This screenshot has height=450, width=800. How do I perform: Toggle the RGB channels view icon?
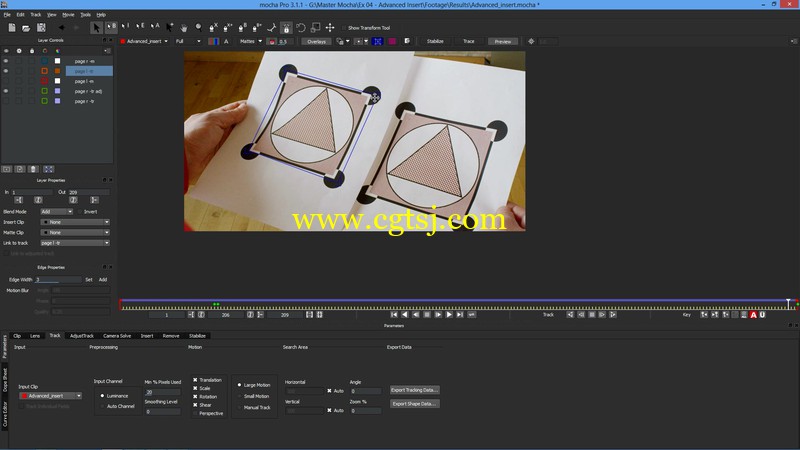(x=213, y=41)
